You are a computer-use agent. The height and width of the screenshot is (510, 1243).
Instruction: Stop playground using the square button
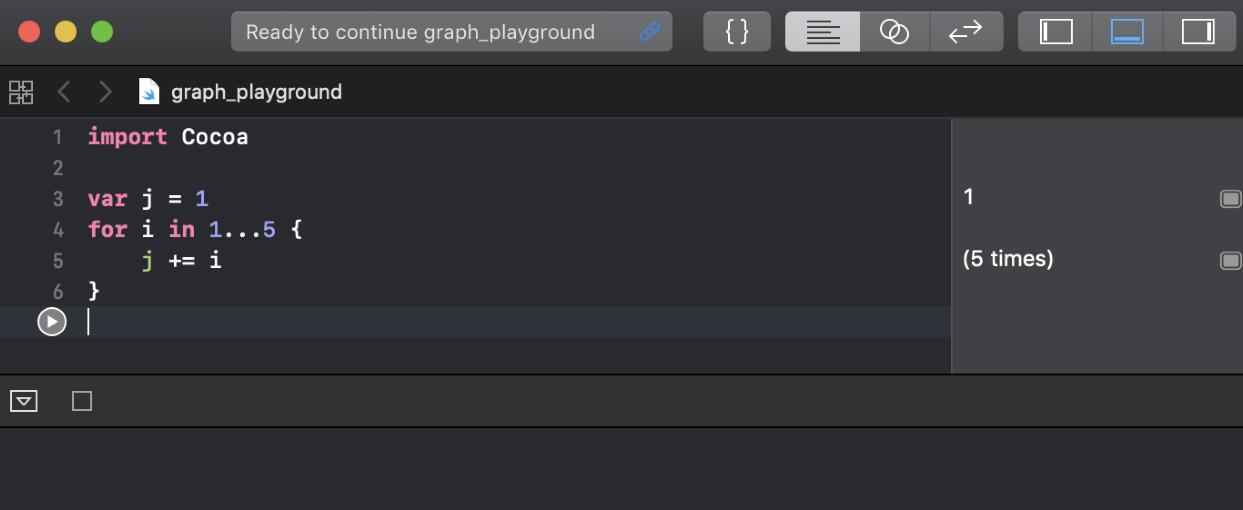(82, 401)
